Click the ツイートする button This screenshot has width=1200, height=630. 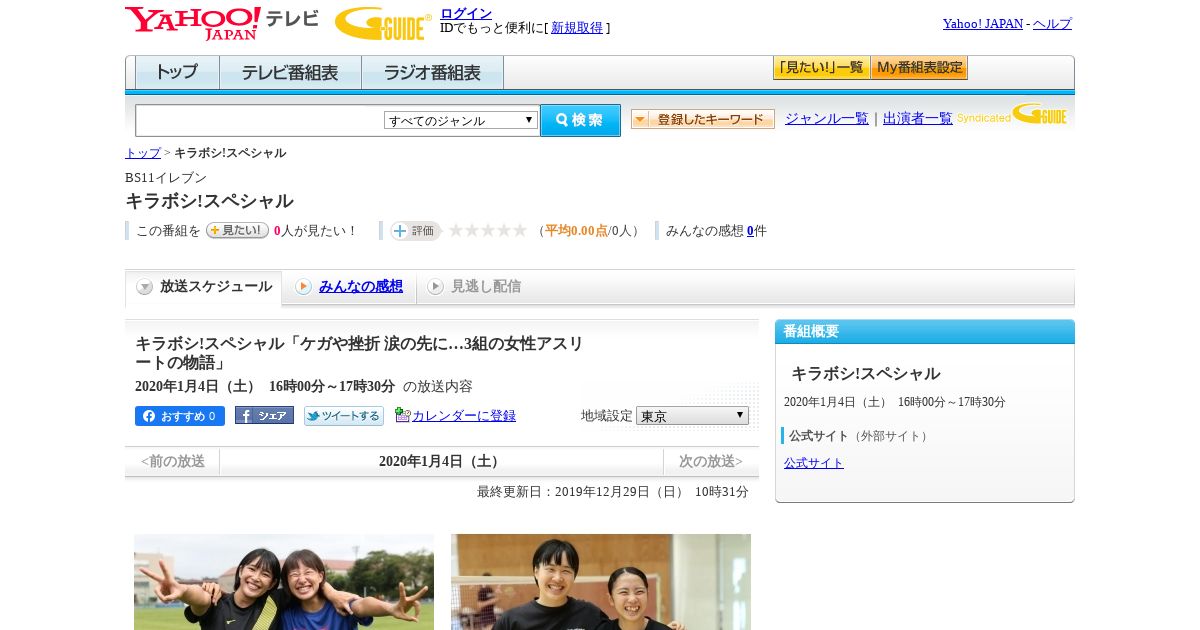[x=344, y=416]
